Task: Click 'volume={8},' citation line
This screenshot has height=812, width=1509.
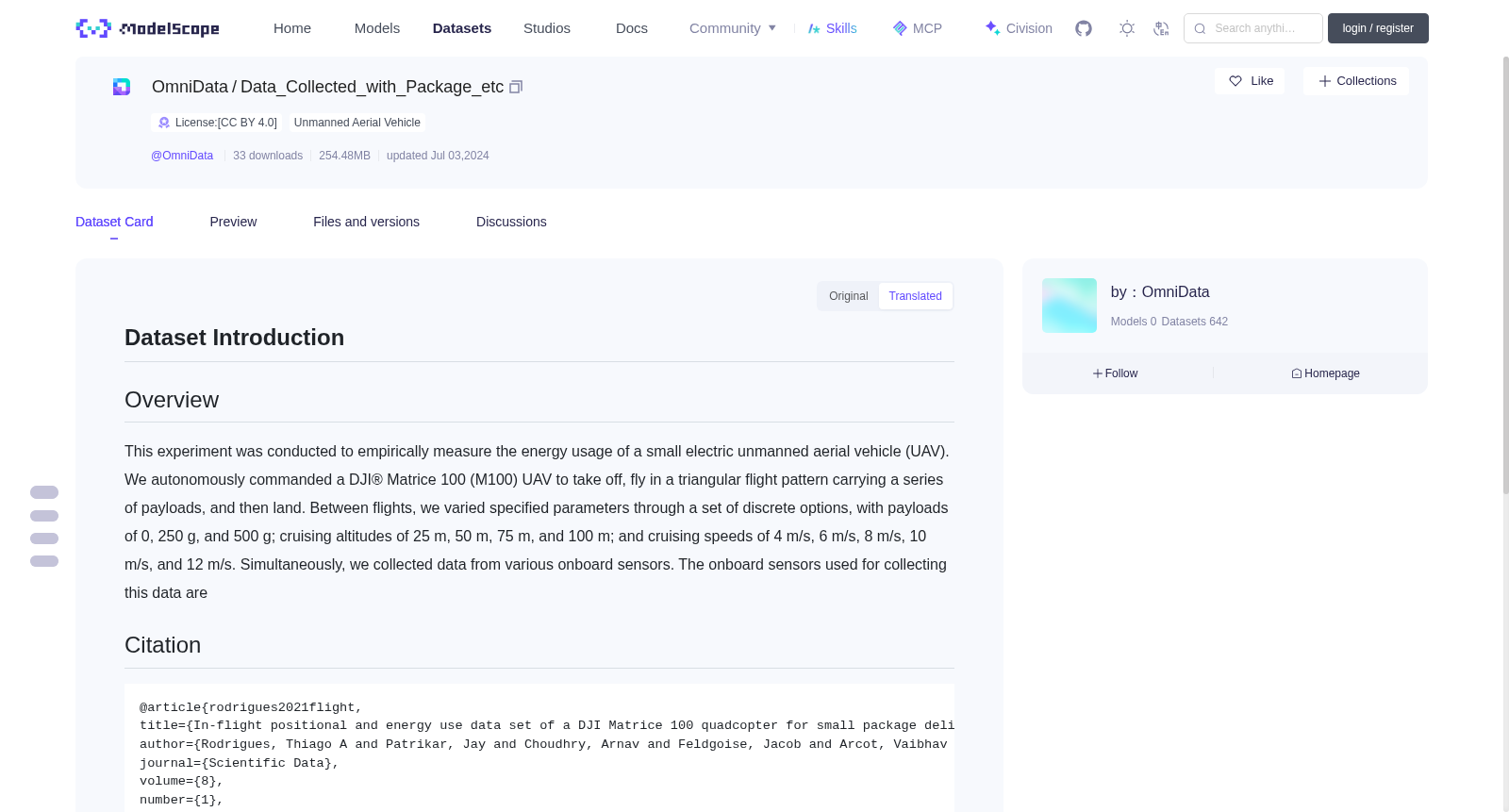Action: (182, 781)
